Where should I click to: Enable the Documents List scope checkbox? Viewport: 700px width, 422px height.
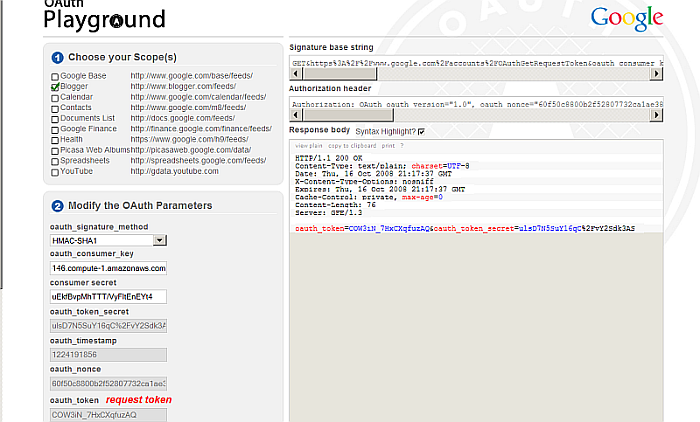pos(55,119)
